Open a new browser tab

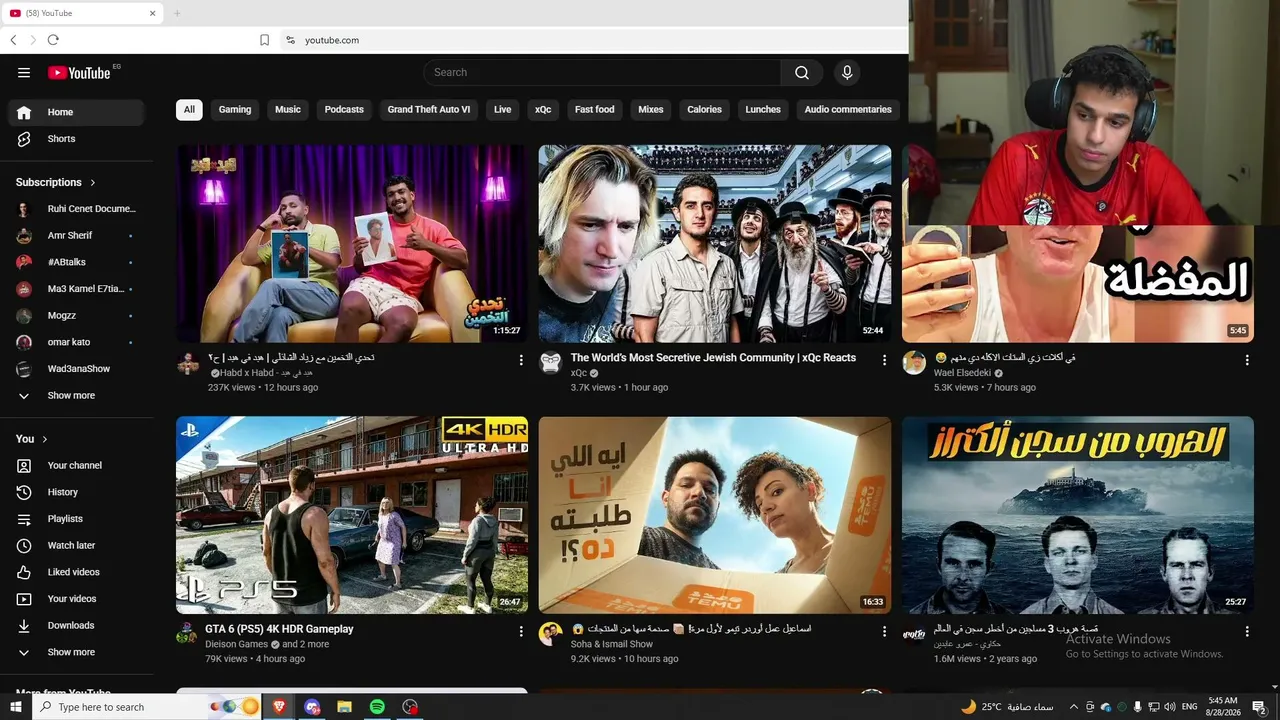tap(177, 13)
